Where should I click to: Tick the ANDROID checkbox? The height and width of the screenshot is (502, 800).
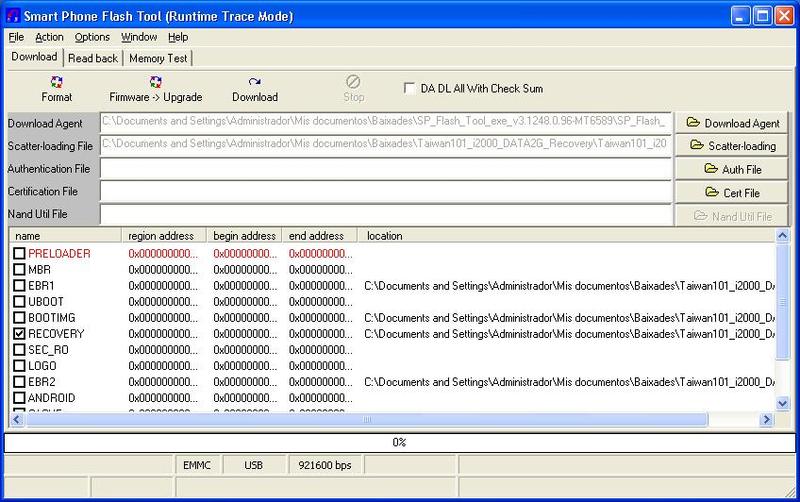pyautogui.click(x=19, y=397)
